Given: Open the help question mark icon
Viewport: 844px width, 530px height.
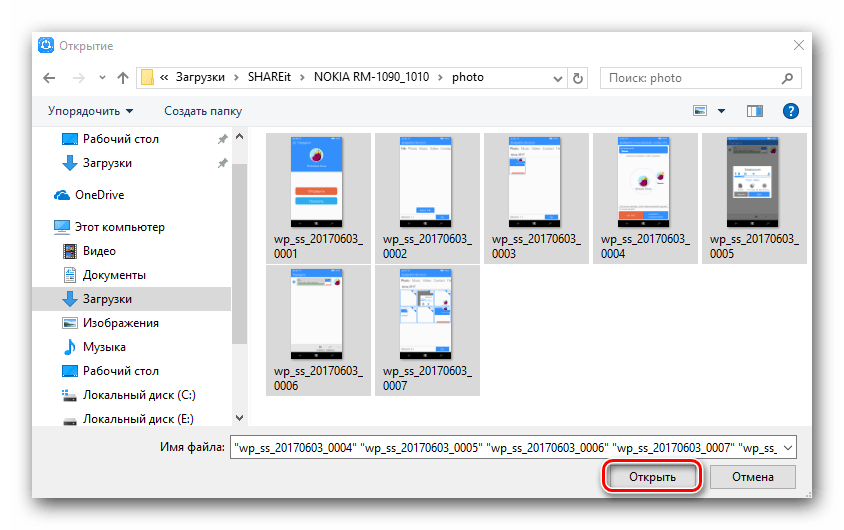Looking at the screenshot, I should [x=790, y=111].
